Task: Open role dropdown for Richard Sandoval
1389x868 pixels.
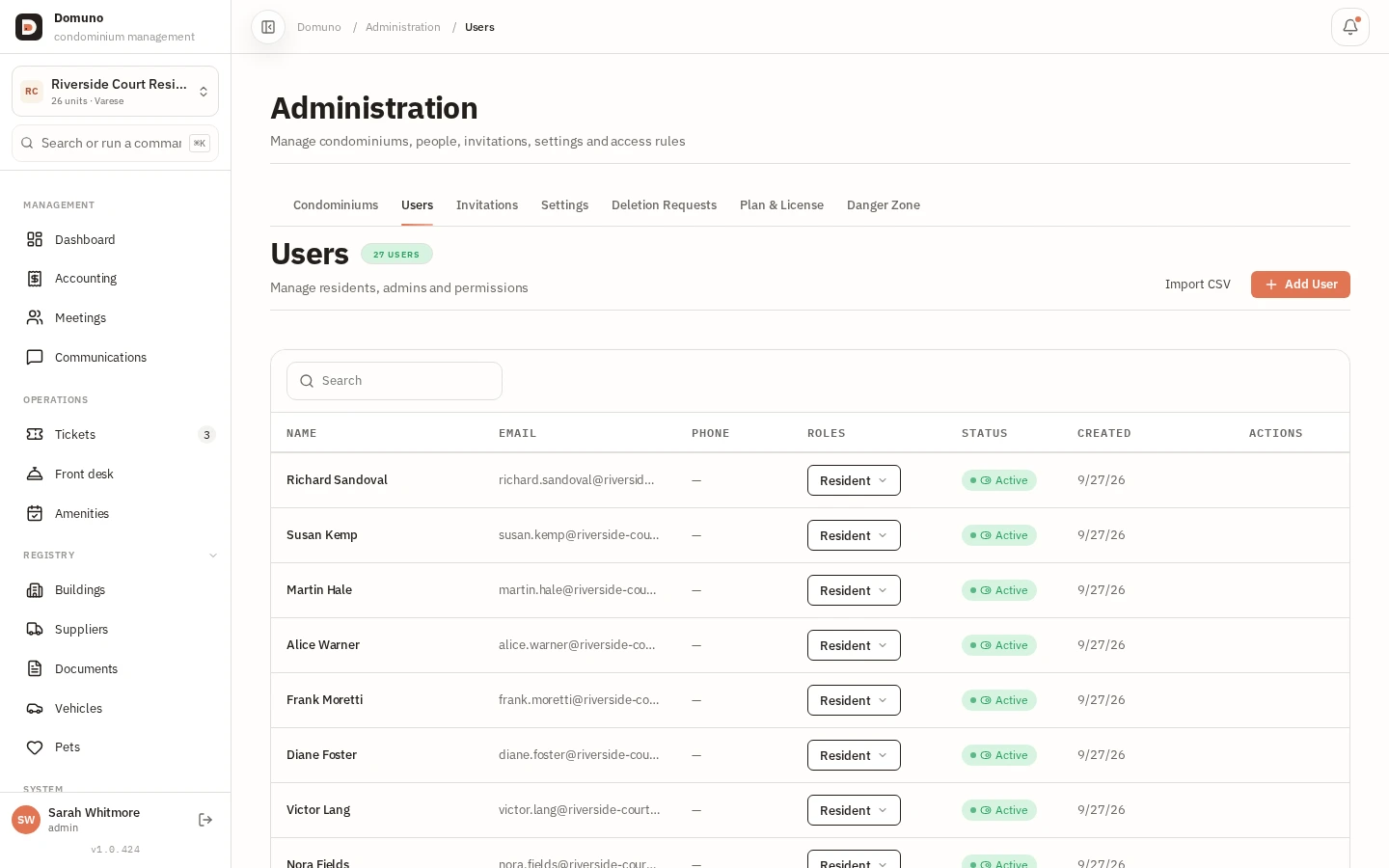Action: click(854, 480)
